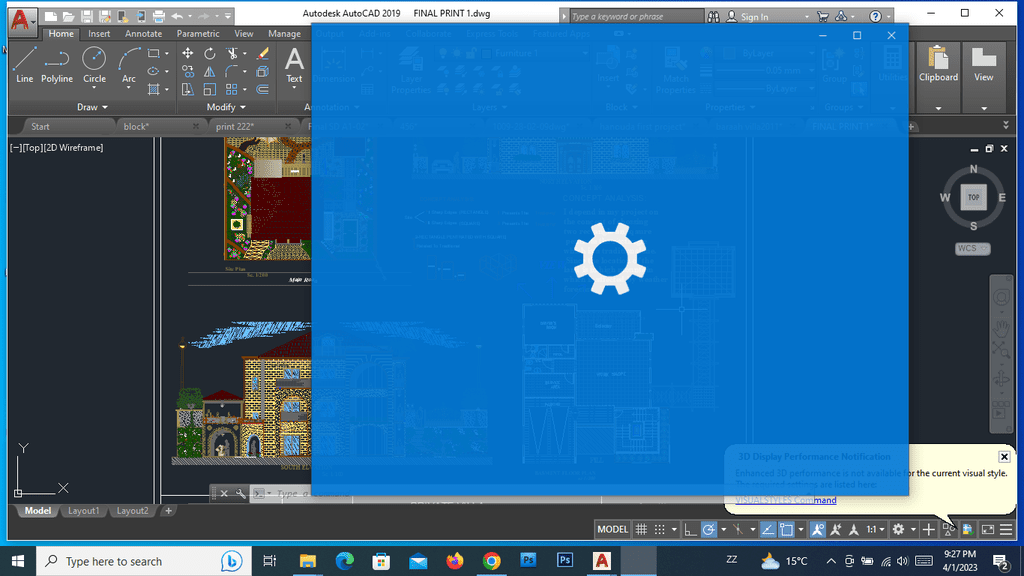Click the Save icon in quick access toolbar
This screenshot has width=1024, height=576.
tap(86, 16)
